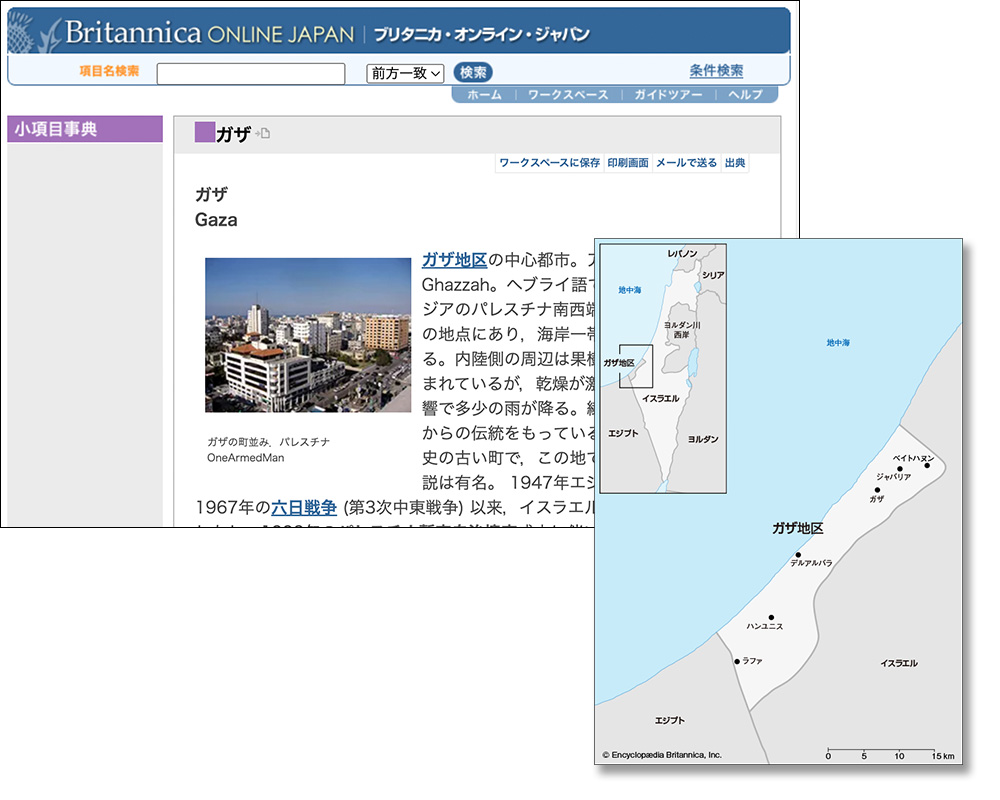The image size is (1000, 800).
Task: Open the ヘルプ tab
Action: pos(745,94)
